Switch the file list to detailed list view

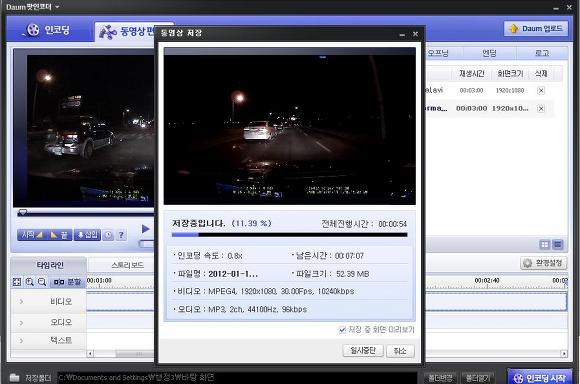pyautogui.click(x=557, y=244)
